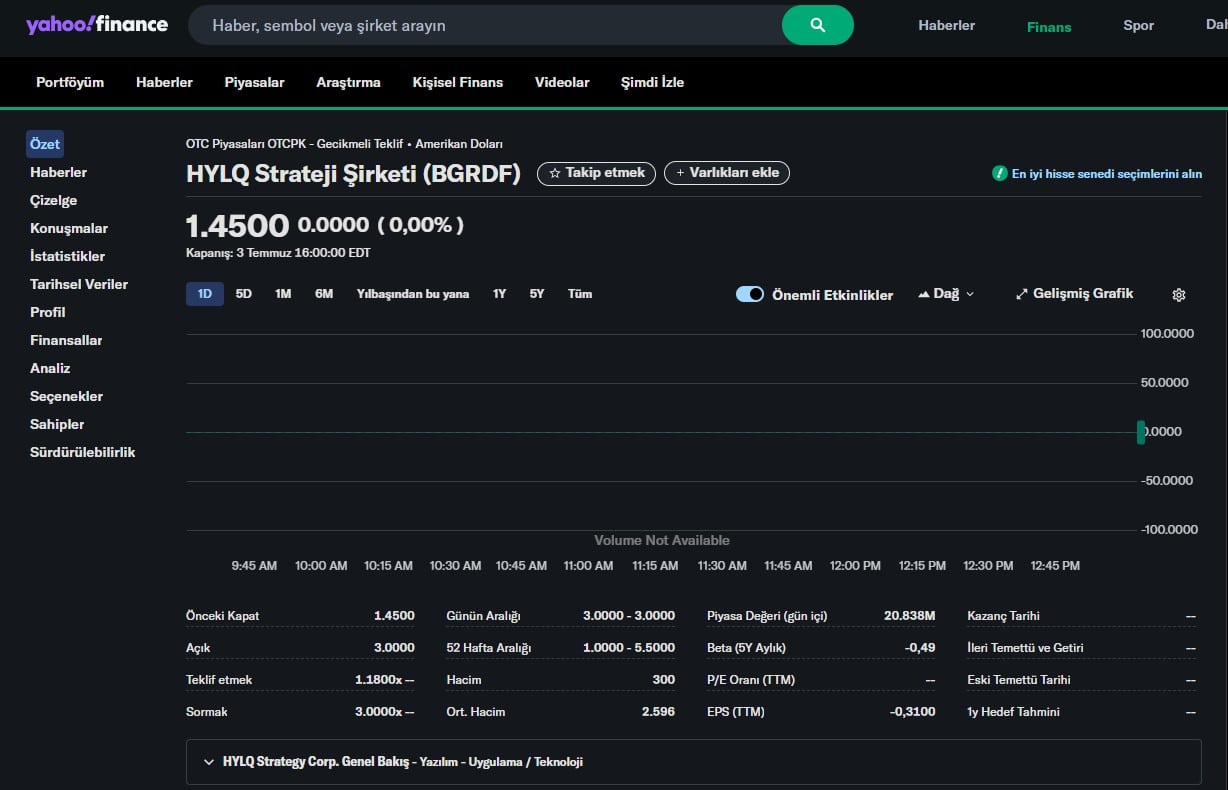Click the Varlıkları ekle button
This screenshot has width=1228, height=790.
point(727,173)
